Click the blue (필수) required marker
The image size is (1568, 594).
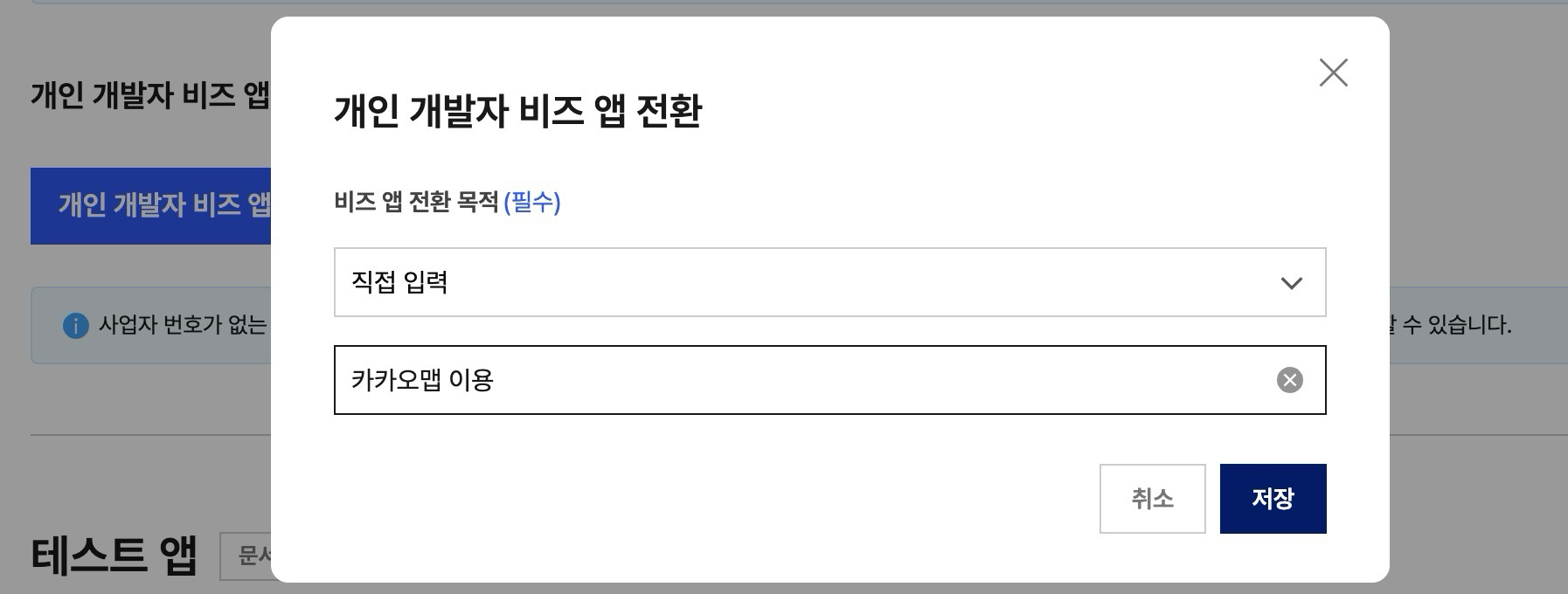click(532, 203)
